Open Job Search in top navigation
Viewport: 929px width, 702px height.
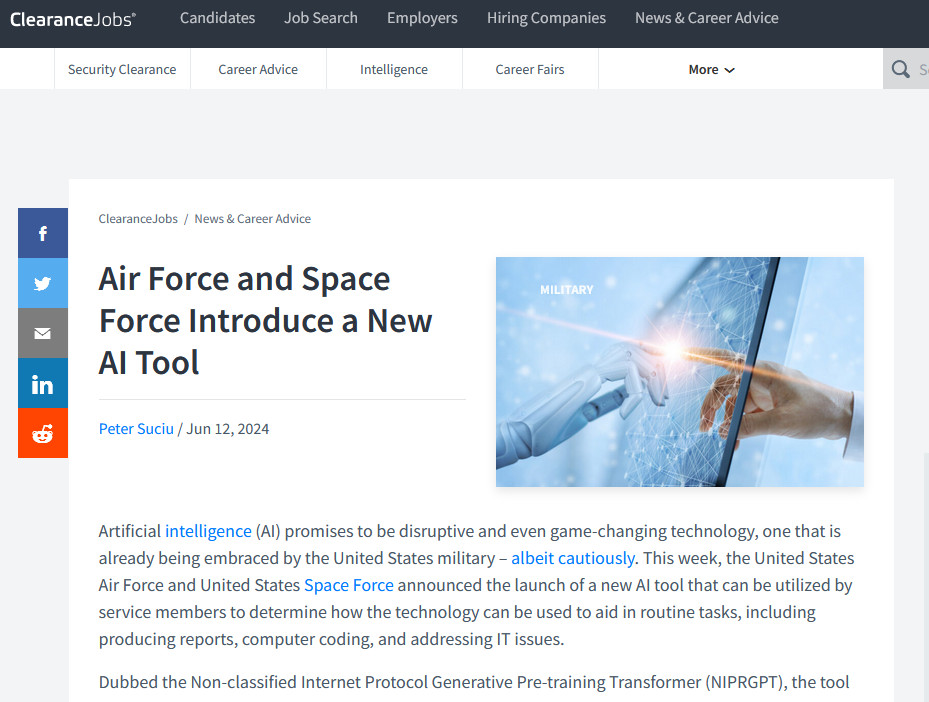coord(321,18)
